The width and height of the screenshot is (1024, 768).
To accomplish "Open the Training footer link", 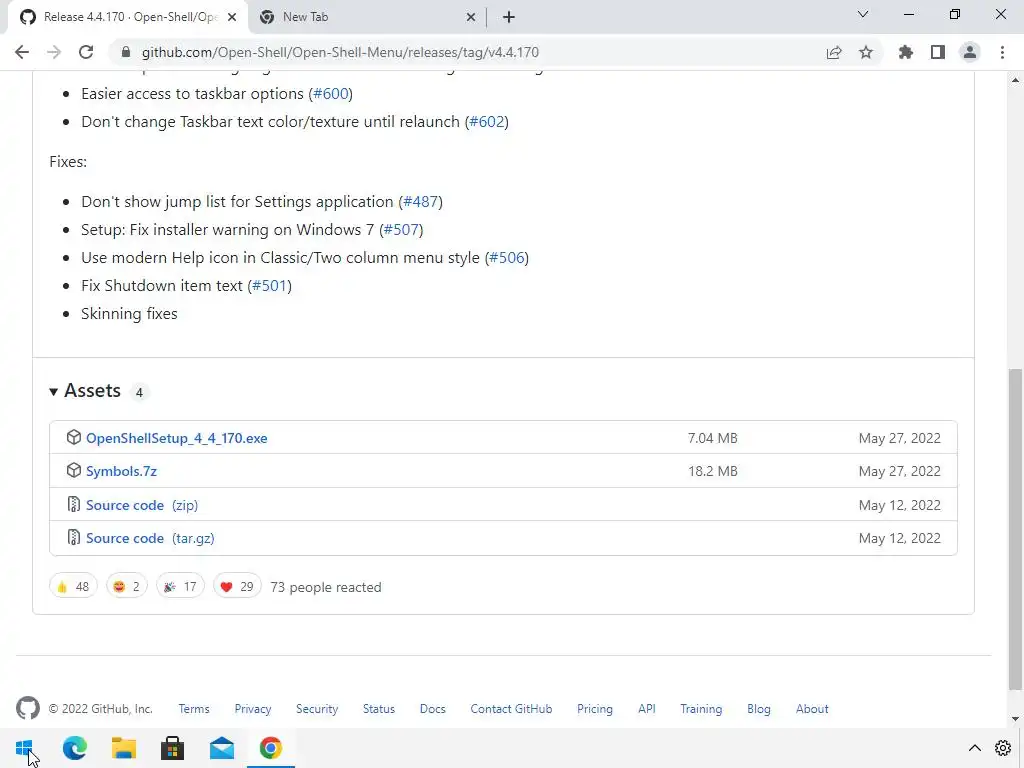I will coord(701,709).
